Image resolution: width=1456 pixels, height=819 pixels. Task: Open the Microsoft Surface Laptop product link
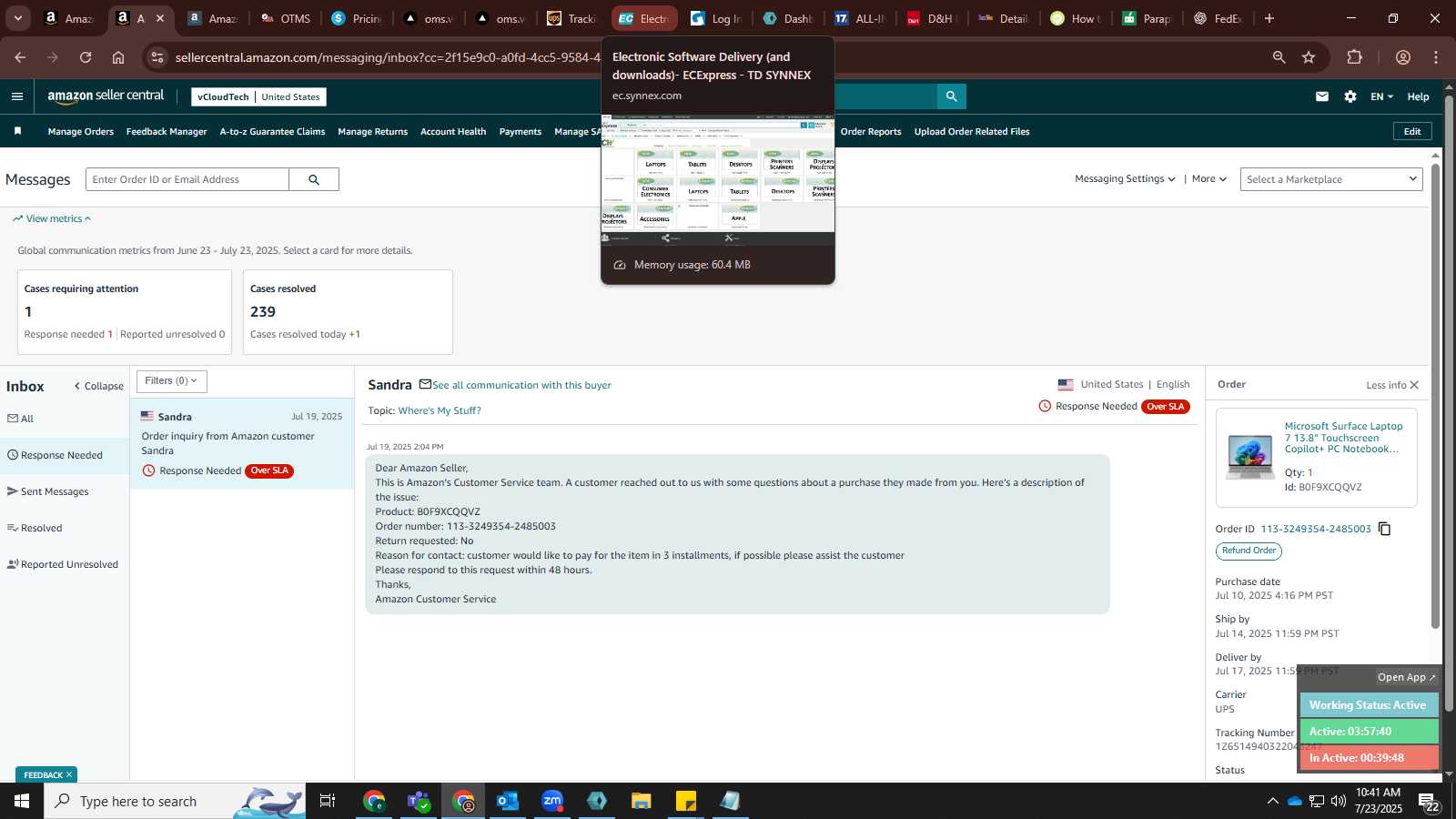(x=1343, y=438)
